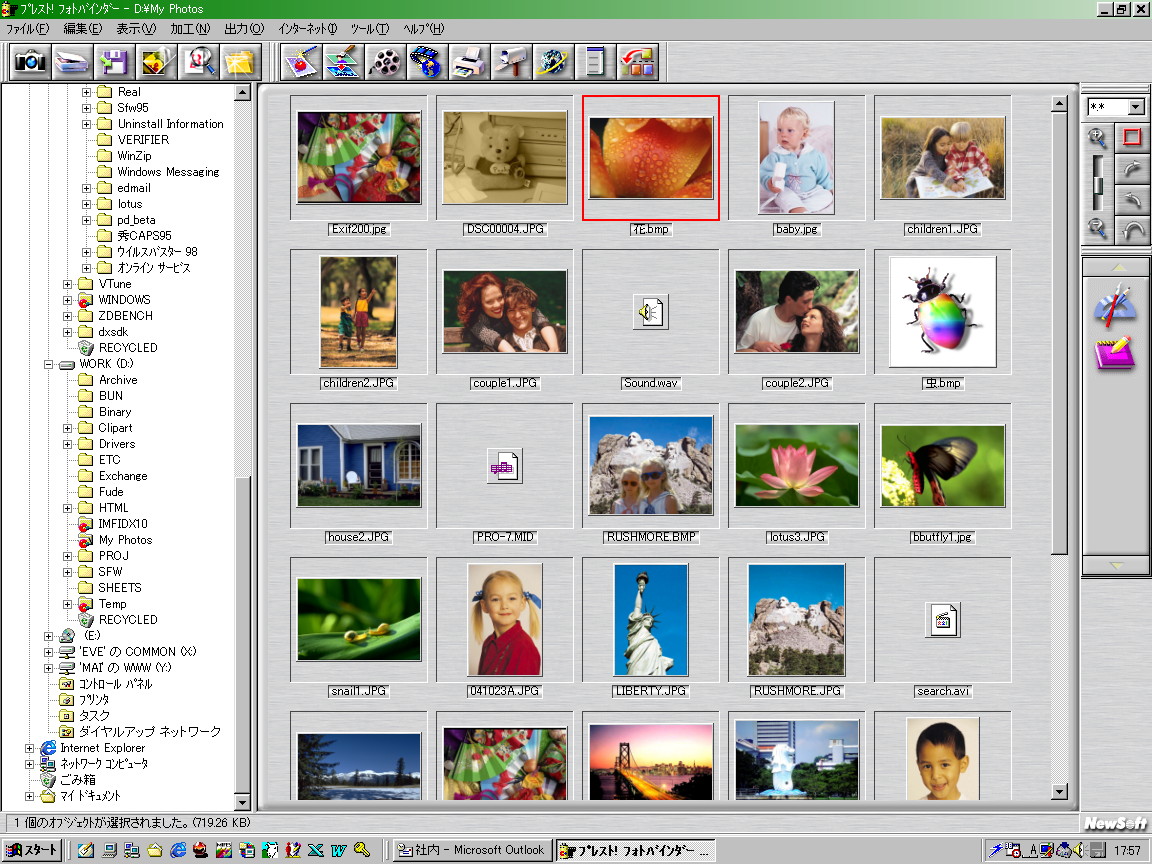Screen dimensions: 1152x864
Task: Click the red rectangle select button
Action: coord(1132,139)
